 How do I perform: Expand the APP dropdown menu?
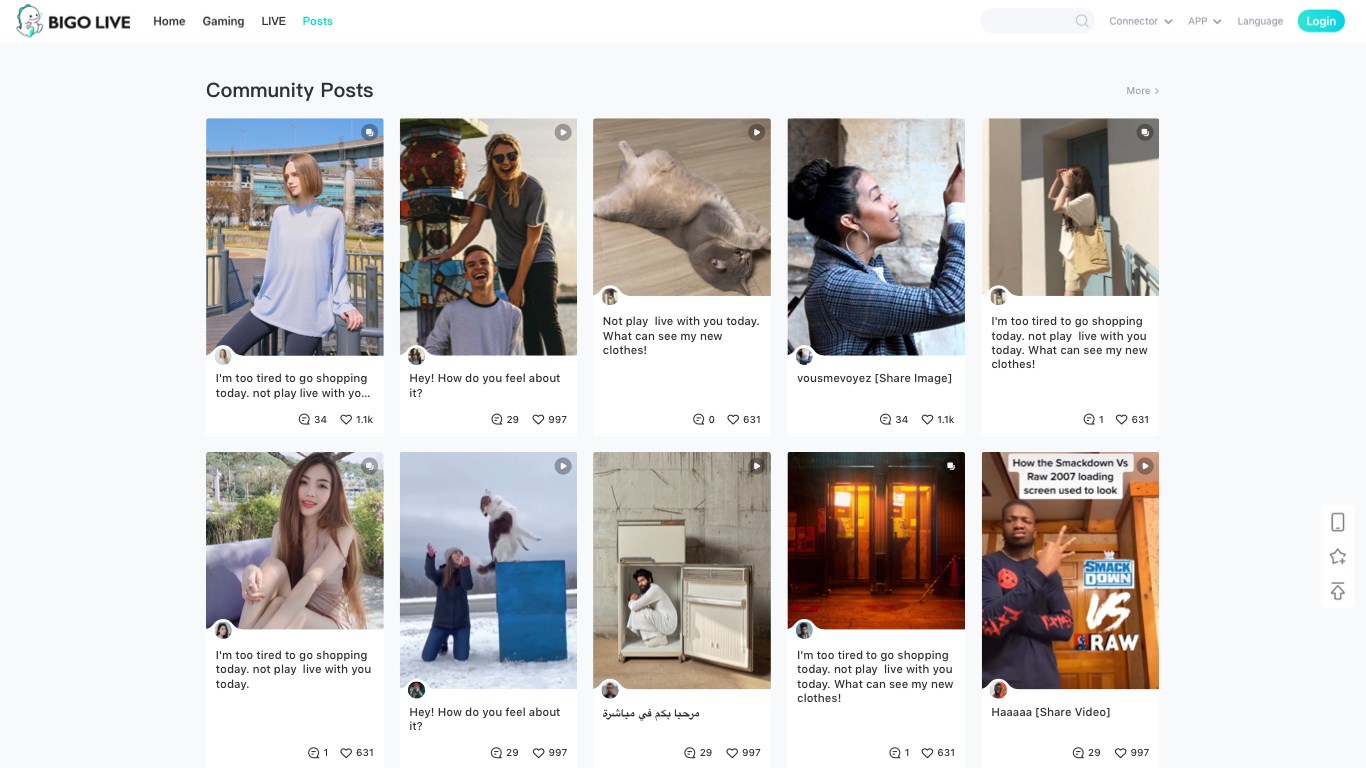(1204, 21)
